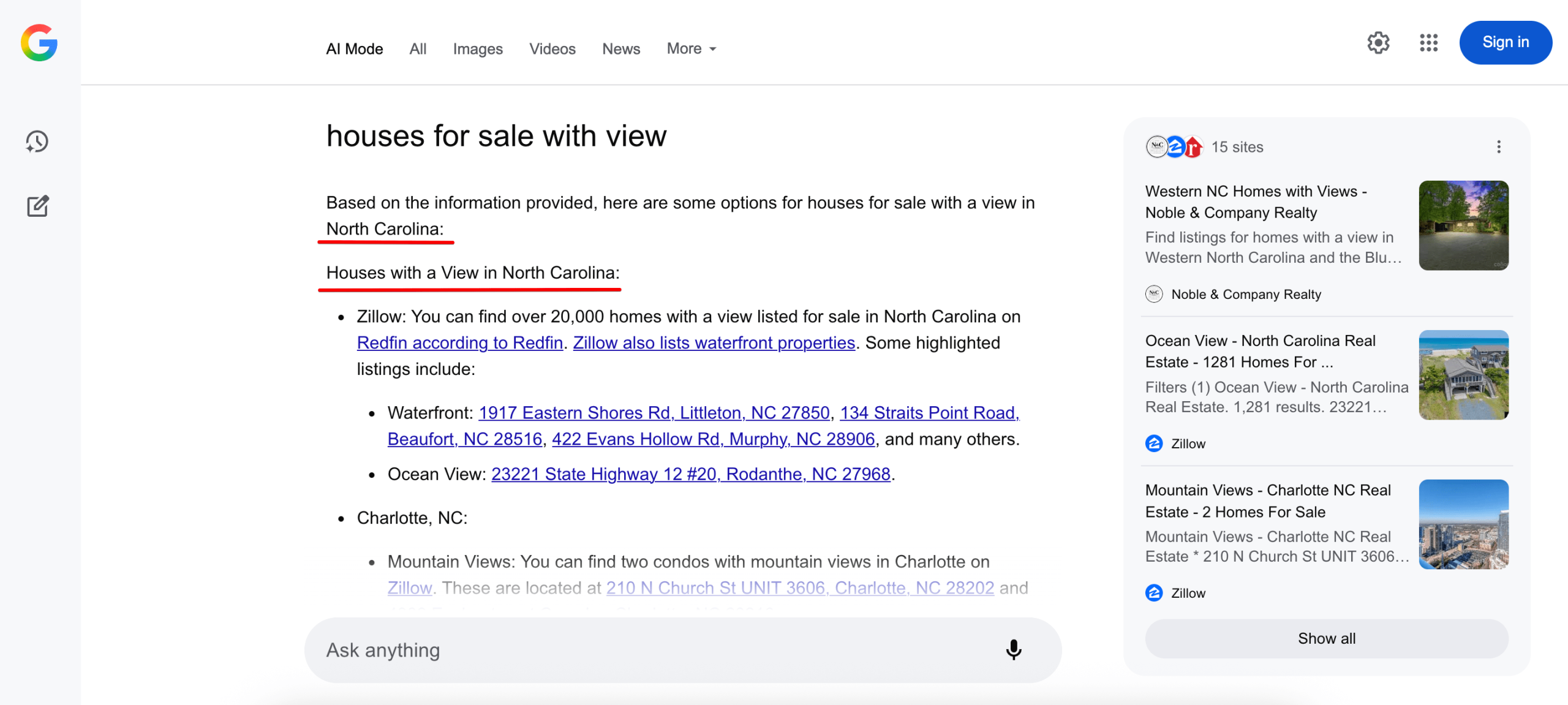Activate voice search microphone
Screen dimensions: 1568x705
(1014, 649)
